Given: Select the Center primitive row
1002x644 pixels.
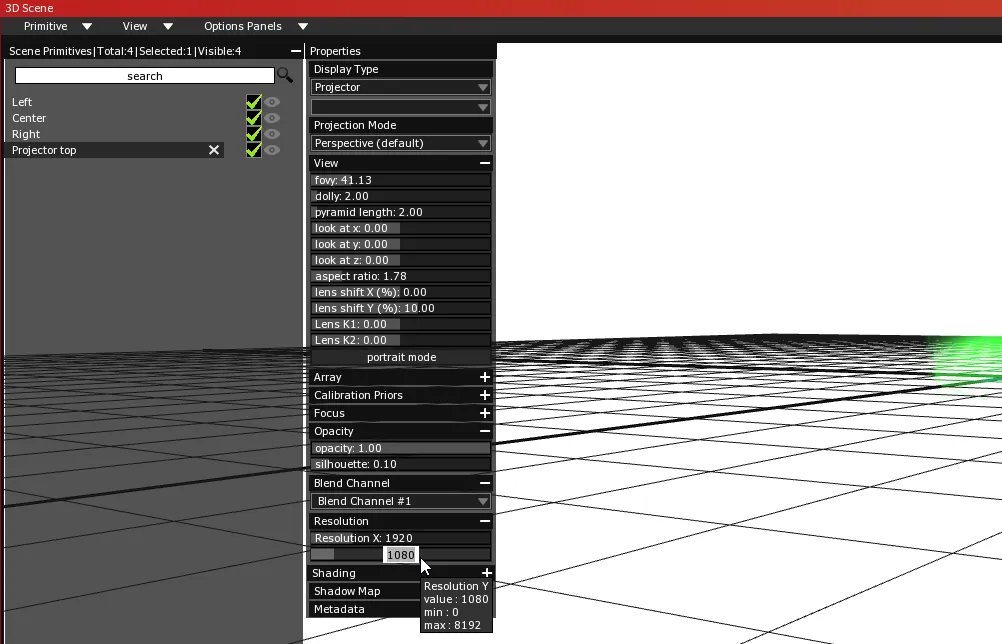Looking at the screenshot, I should coord(115,118).
